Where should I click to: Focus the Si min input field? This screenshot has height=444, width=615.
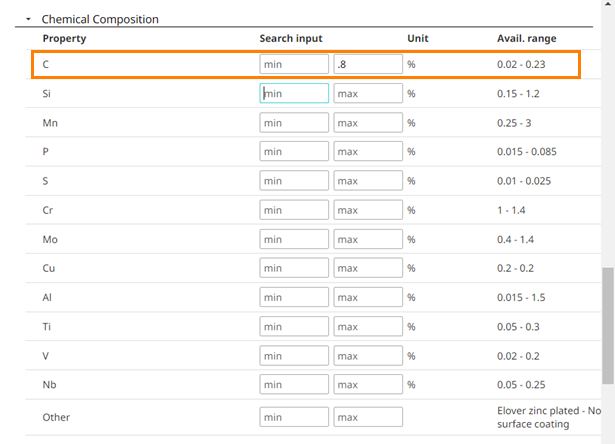pos(293,93)
